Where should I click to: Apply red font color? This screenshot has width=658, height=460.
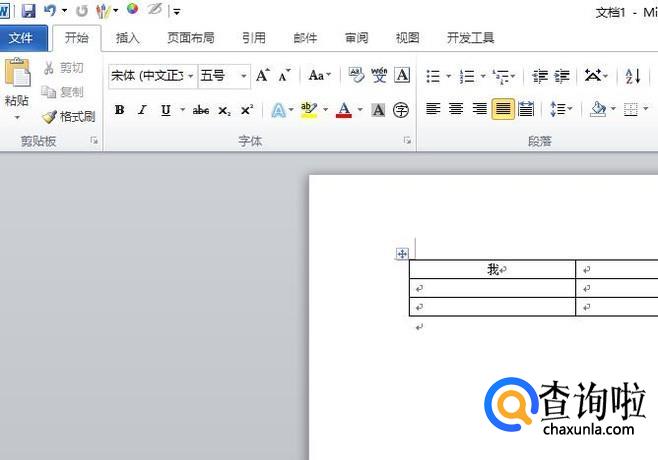pos(344,110)
